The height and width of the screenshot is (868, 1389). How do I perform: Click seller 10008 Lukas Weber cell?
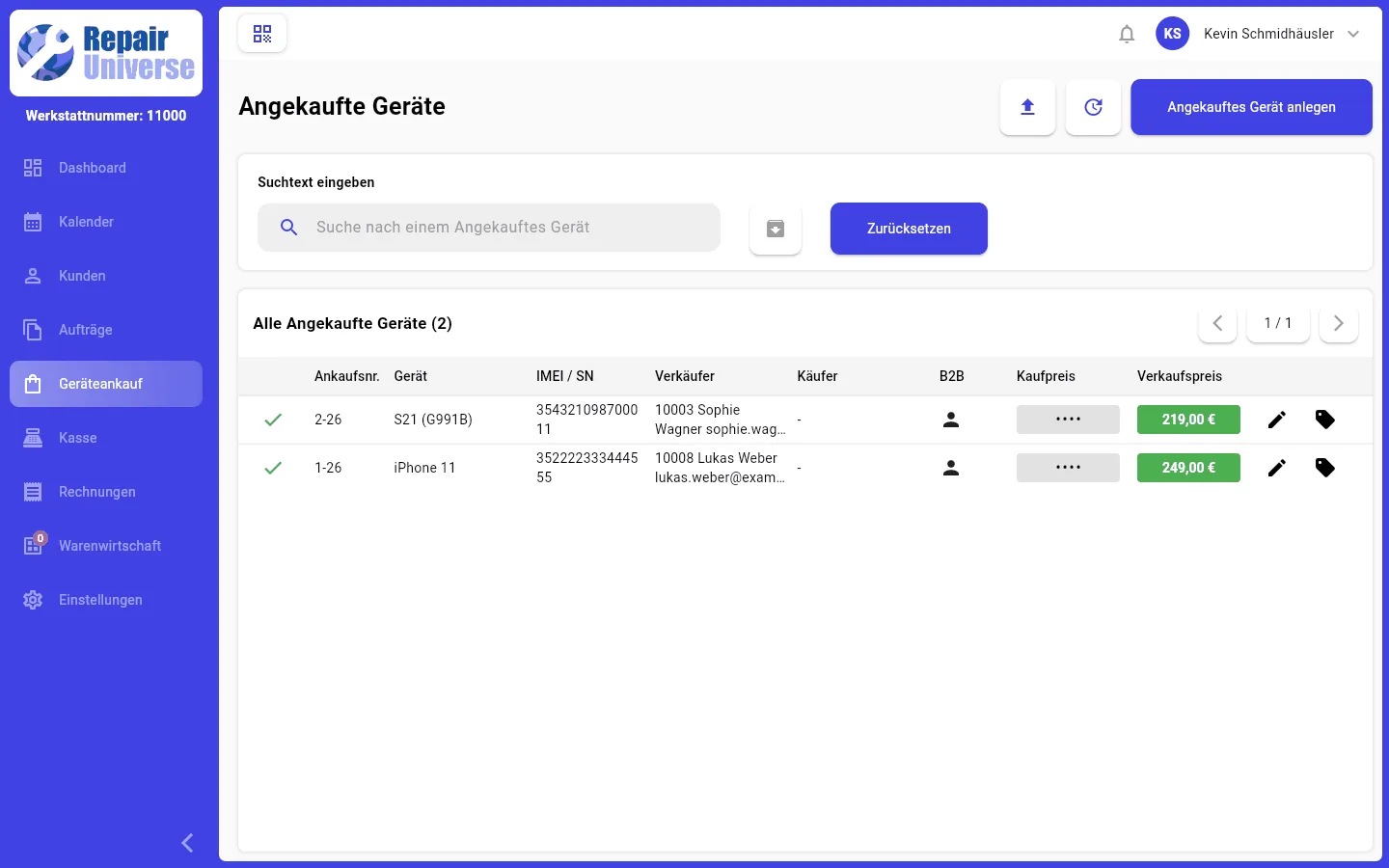pyautogui.click(x=720, y=468)
